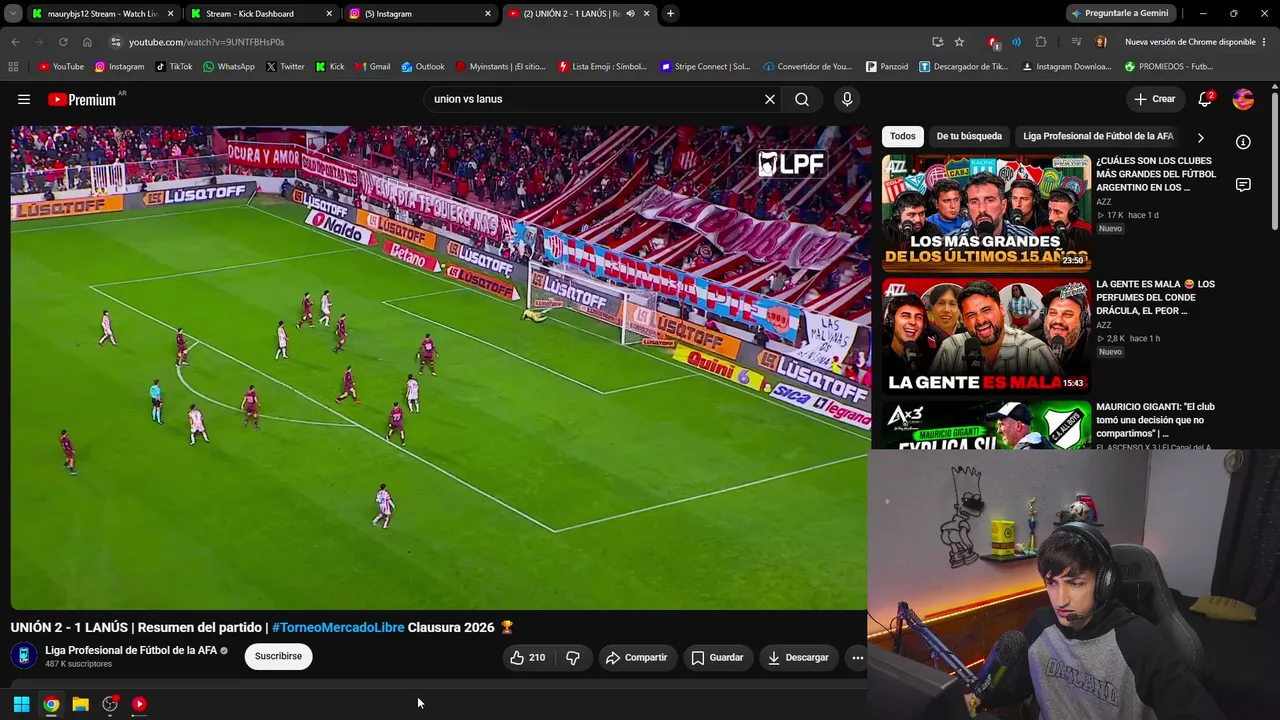Click the Guardar button
The width and height of the screenshot is (1280, 720).
click(718, 657)
